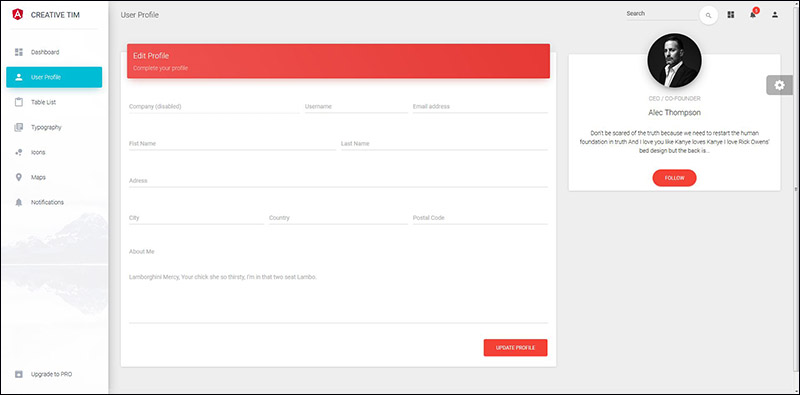Image resolution: width=800 pixels, height=395 pixels.
Task: Go to Dashboard menu item
Action: tap(54, 52)
